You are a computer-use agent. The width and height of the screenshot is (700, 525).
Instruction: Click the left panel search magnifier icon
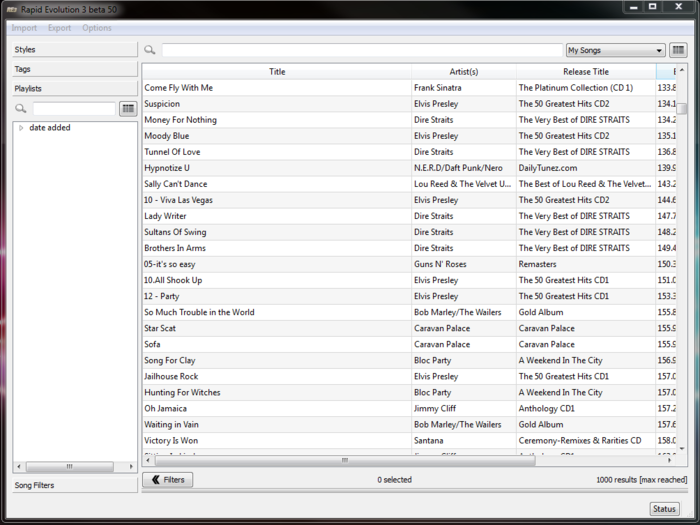coord(21,108)
